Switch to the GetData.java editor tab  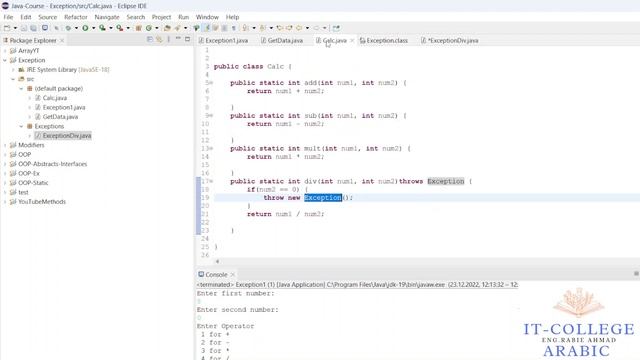click(x=282, y=40)
